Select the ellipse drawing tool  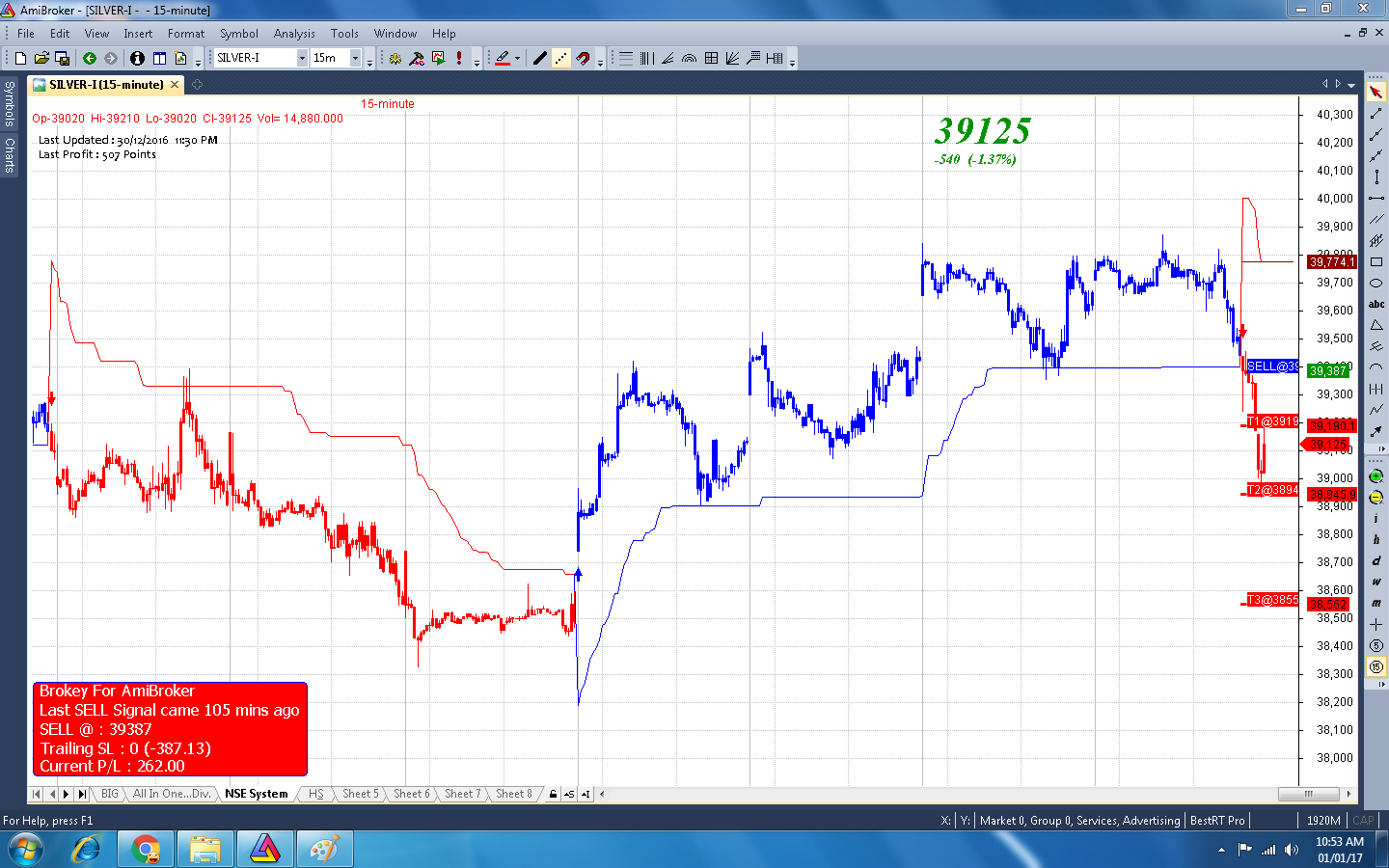tap(1376, 283)
